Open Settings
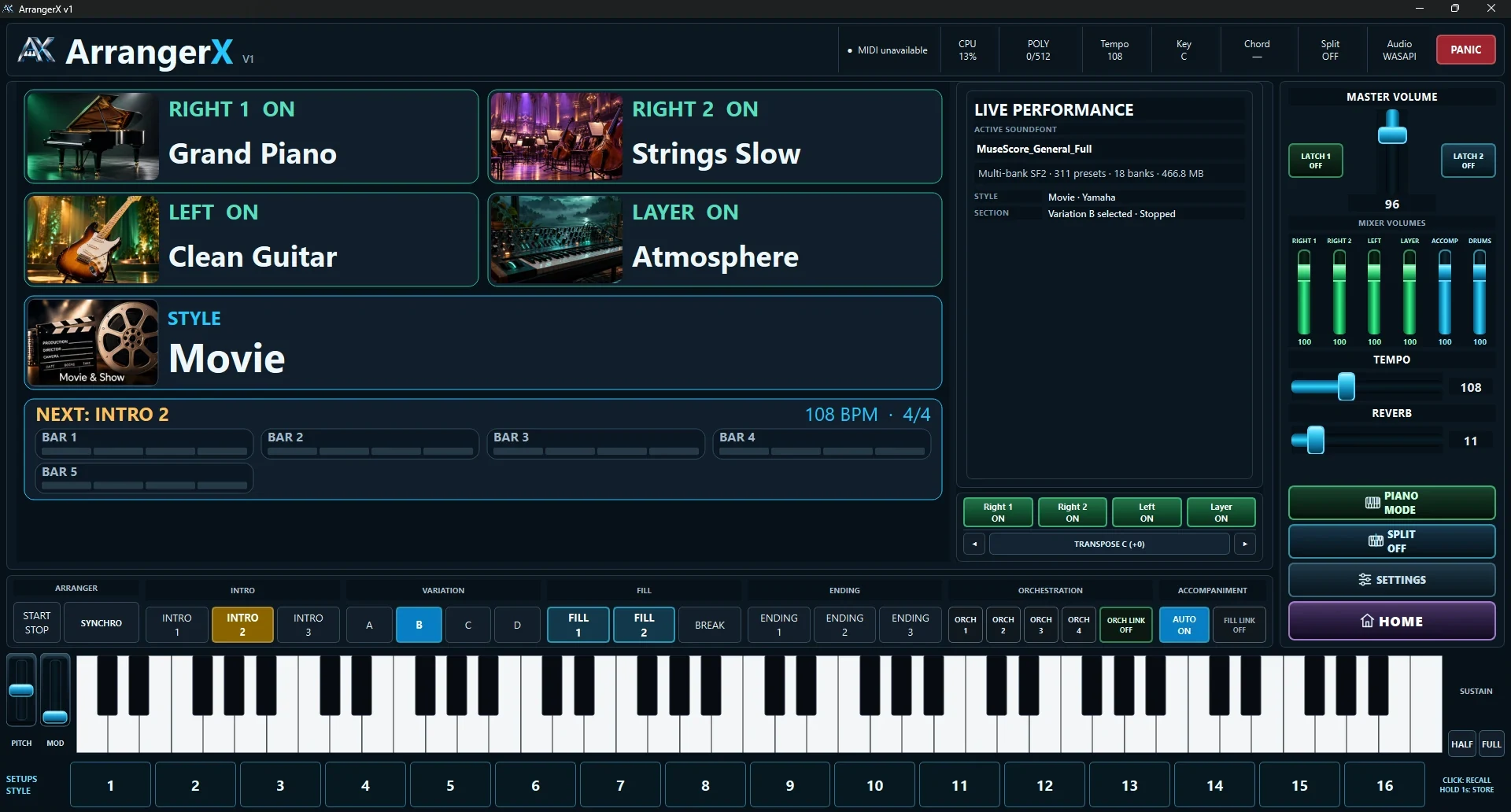The width and height of the screenshot is (1511, 812). click(1391, 580)
